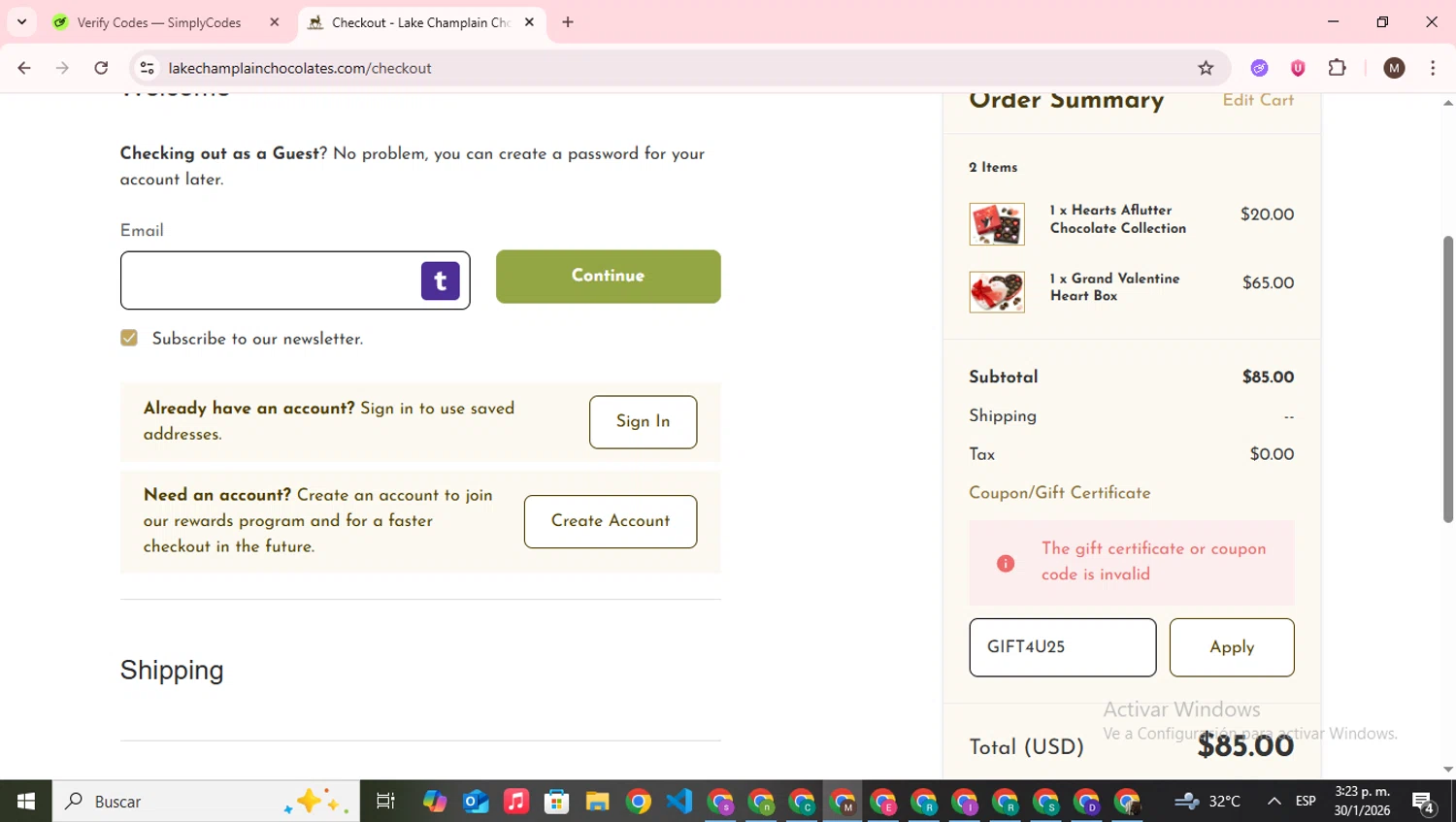This screenshot has height=822, width=1456.
Task: Open the Extensions puzzle-piece menu
Action: 1337,68
